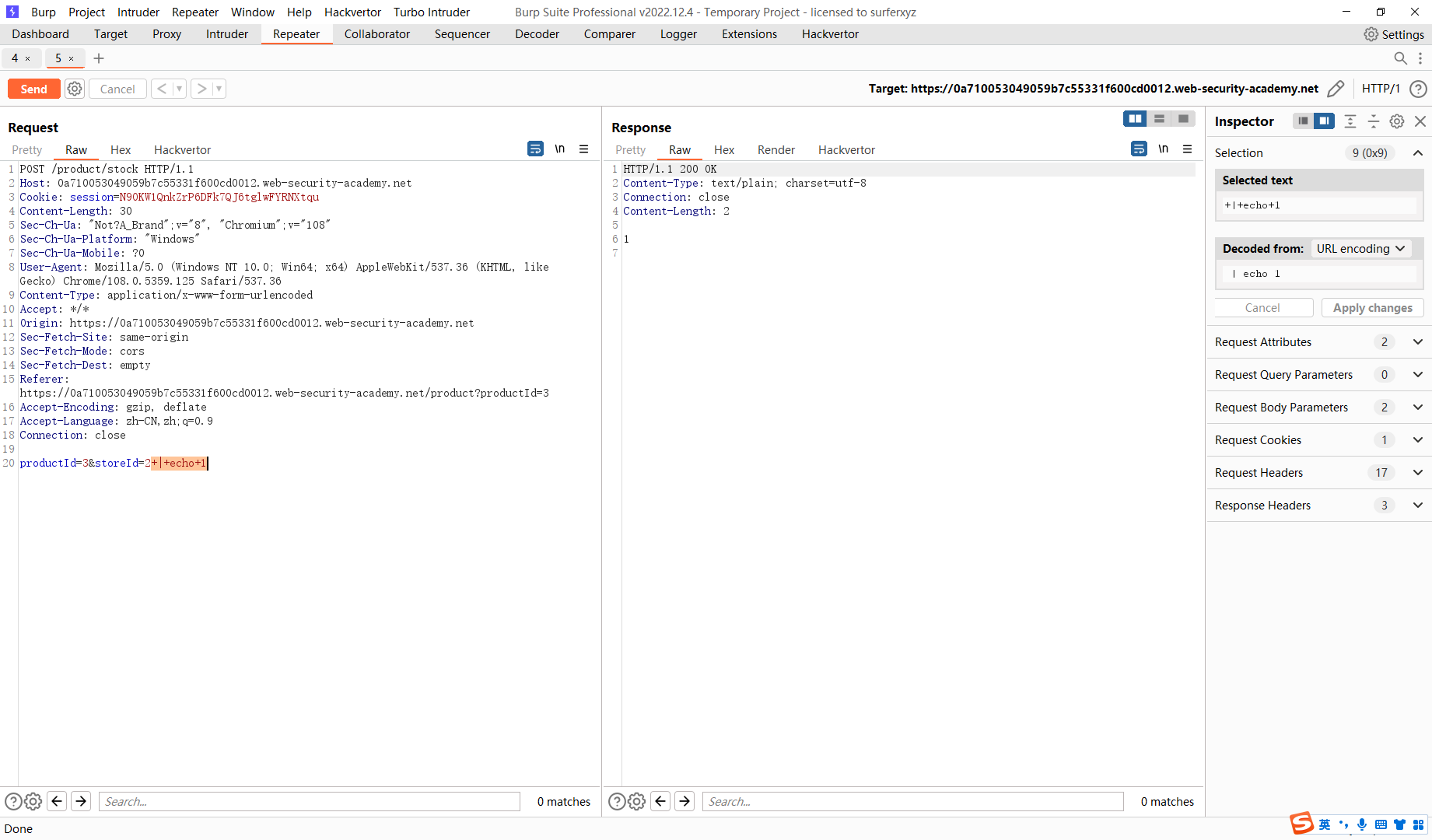Go to previous request search match
Viewport: 1432px width, 840px height.
click(57, 801)
